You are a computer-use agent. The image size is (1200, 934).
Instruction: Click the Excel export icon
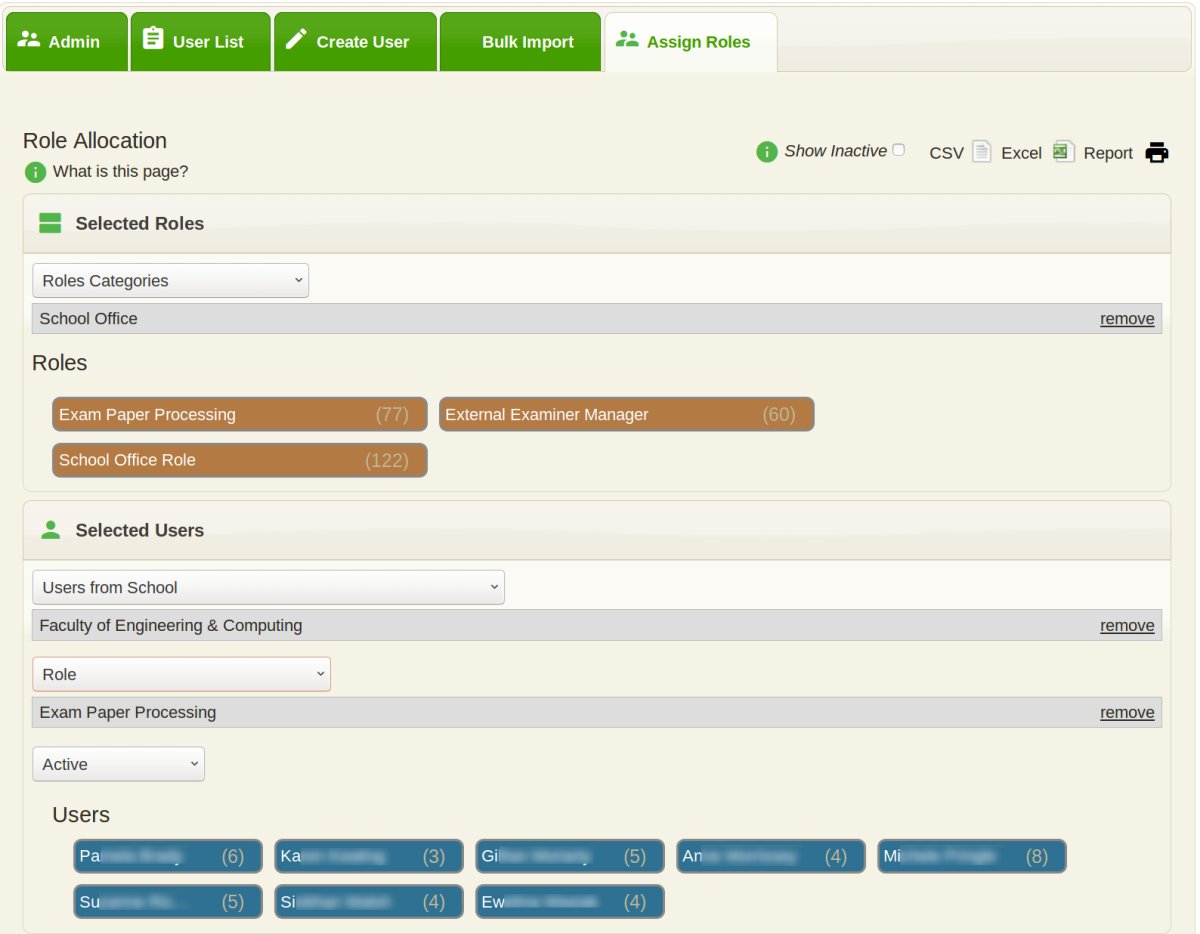click(x=1062, y=152)
